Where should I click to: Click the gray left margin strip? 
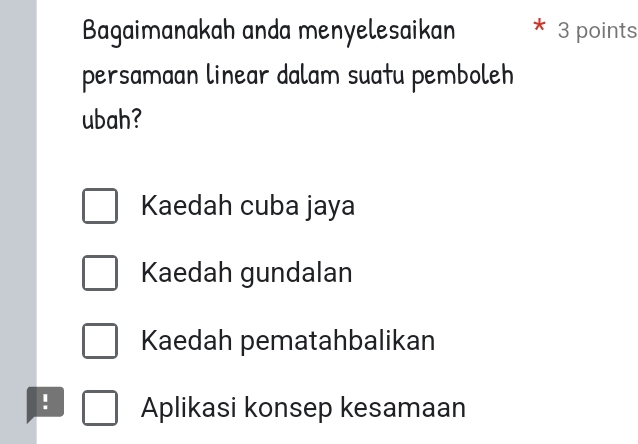(18, 200)
